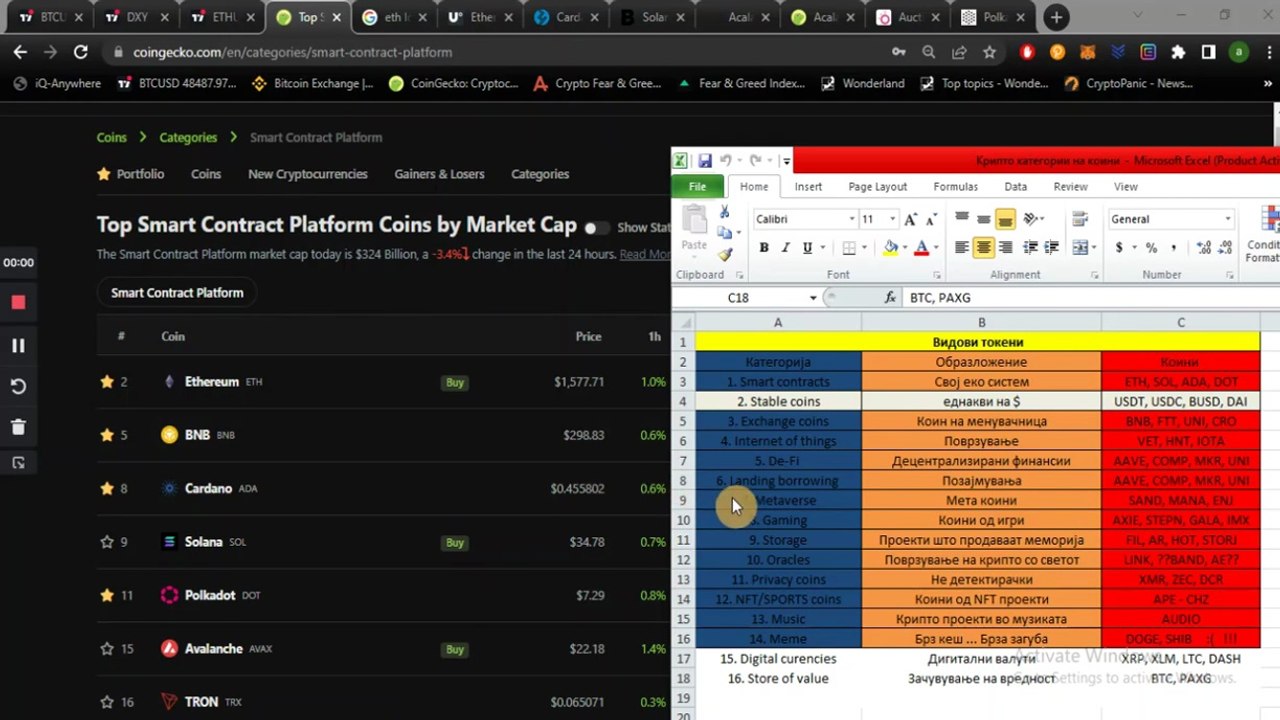Apply bottom vertical alignment in Excel
This screenshot has width=1280, height=720.
pyautogui.click(x=1005, y=219)
